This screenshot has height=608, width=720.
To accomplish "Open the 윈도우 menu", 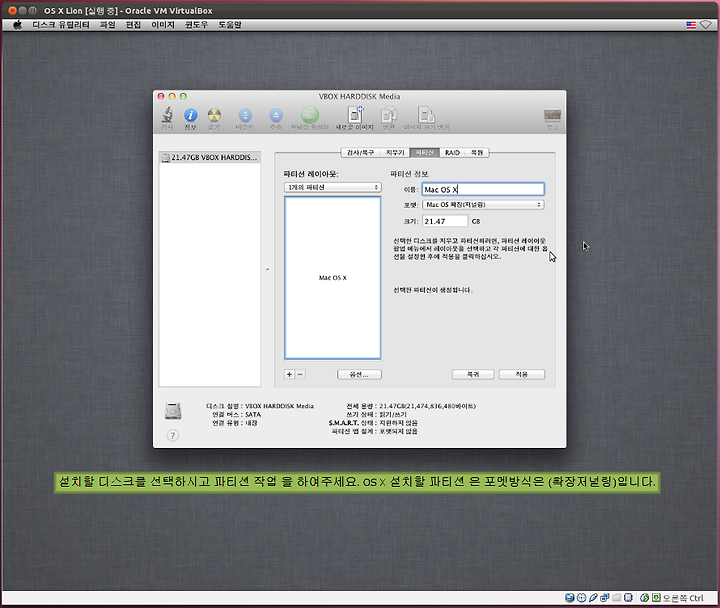I will click(197, 25).
